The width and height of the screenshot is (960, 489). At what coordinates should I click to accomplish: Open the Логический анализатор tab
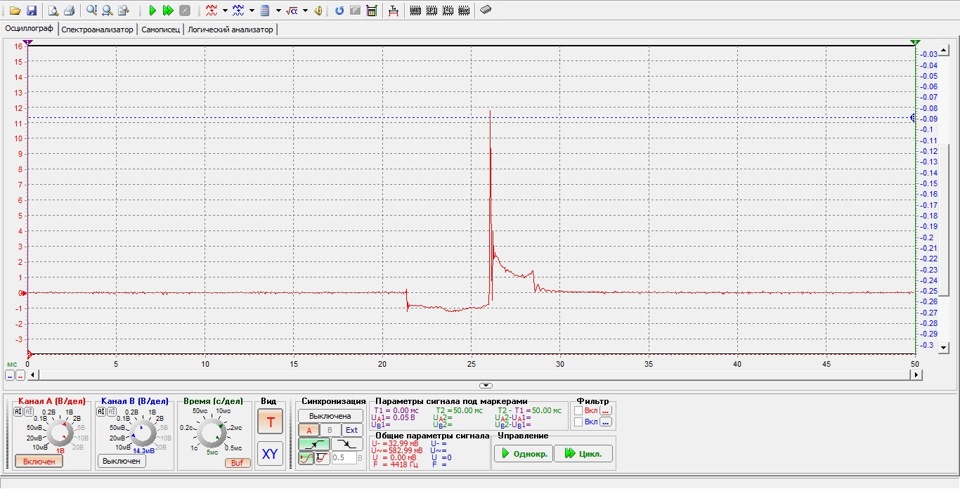[230, 29]
